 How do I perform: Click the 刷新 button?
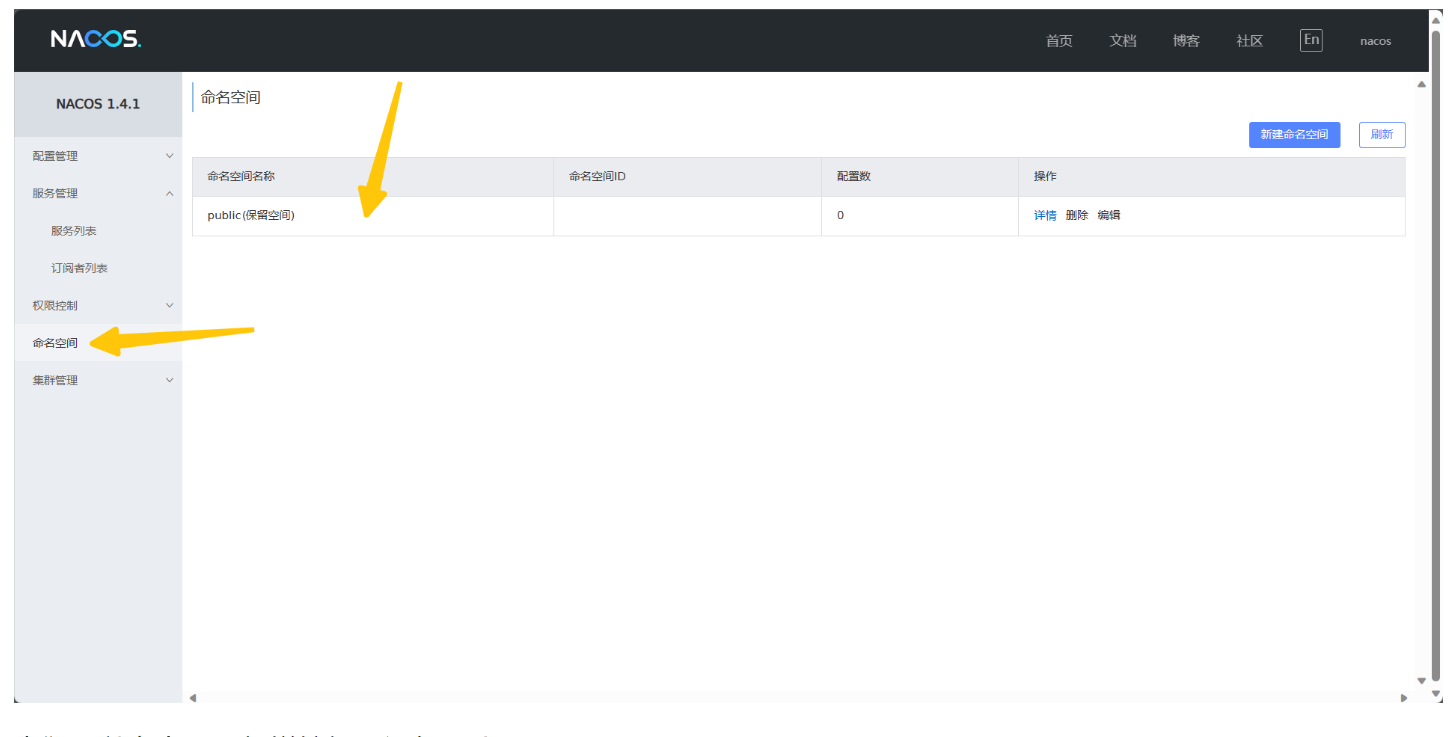[x=1382, y=135]
